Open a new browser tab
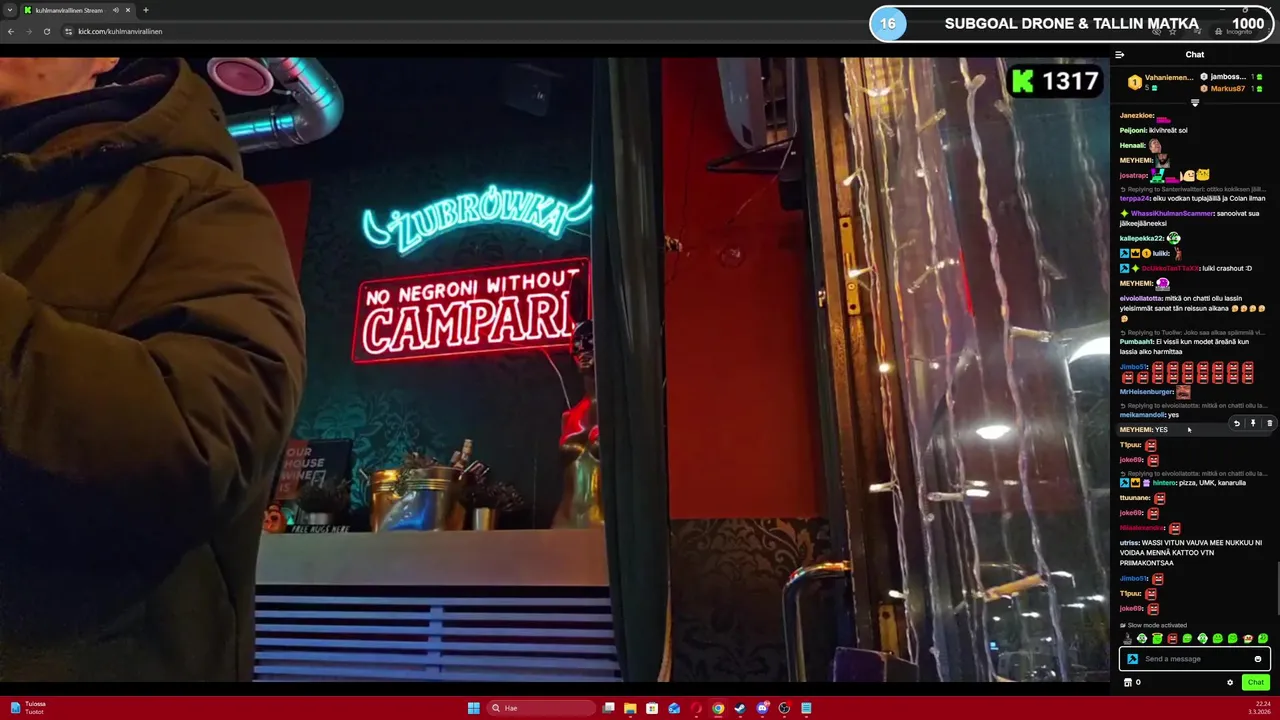Image resolution: width=1280 pixels, height=720 pixels. 146,10
